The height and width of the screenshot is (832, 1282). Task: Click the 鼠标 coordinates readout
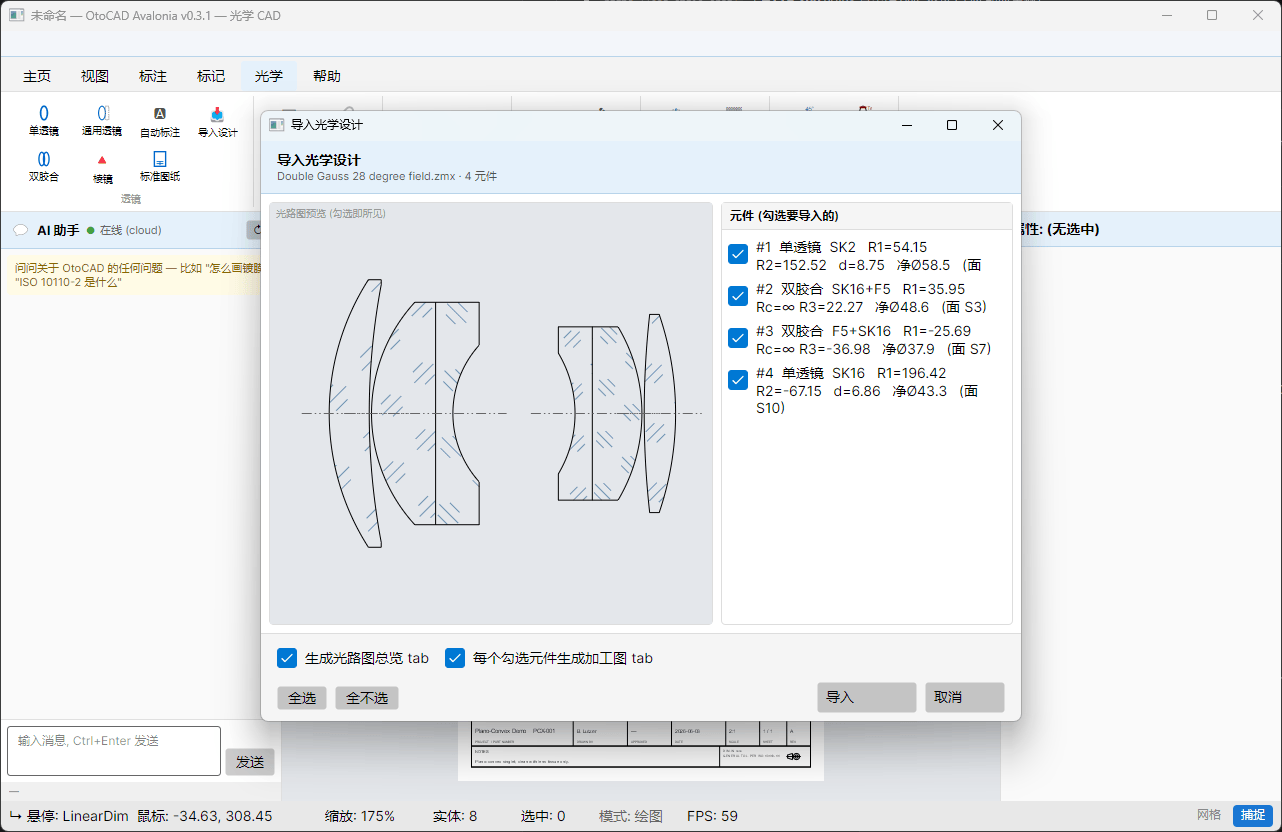click(x=205, y=816)
